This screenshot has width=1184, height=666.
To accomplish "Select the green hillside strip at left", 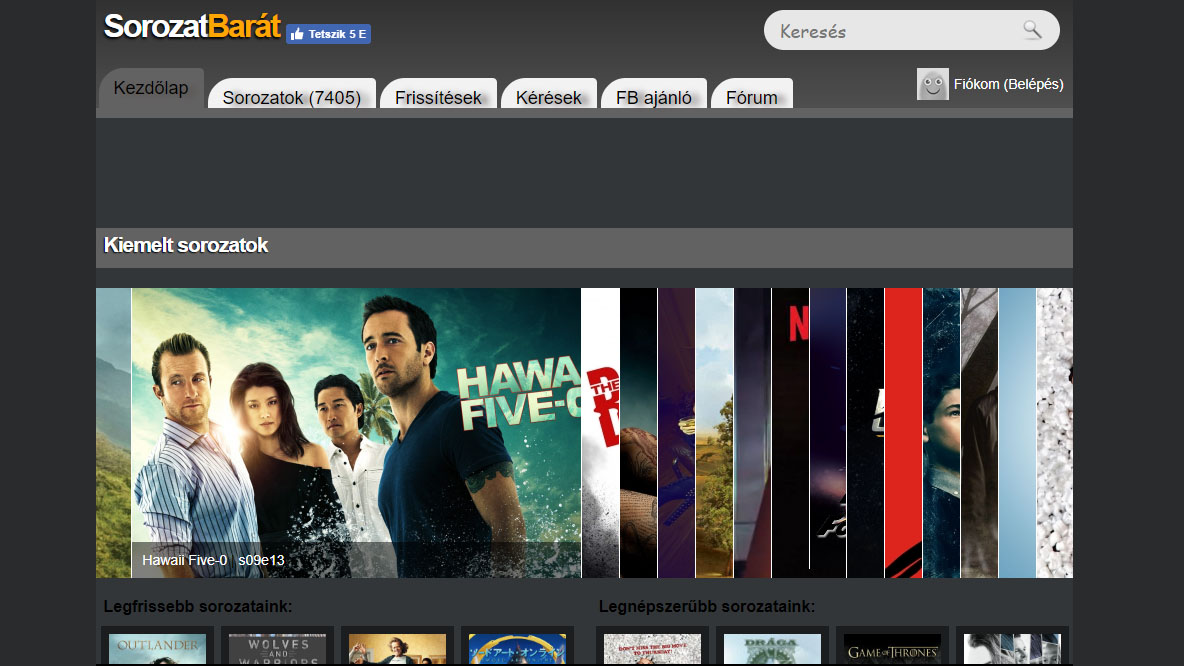I will (113, 433).
